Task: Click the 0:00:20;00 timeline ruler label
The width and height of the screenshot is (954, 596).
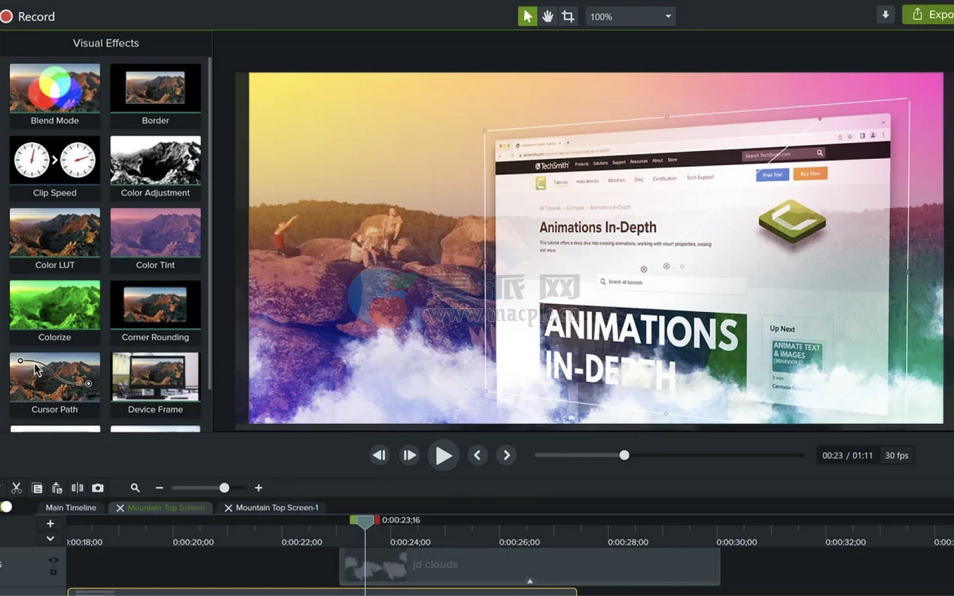Action: click(193, 542)
